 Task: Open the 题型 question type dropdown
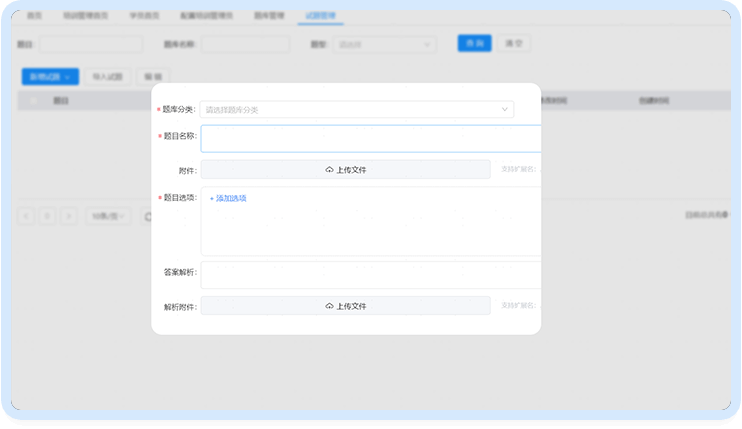(x=384, y=44)
